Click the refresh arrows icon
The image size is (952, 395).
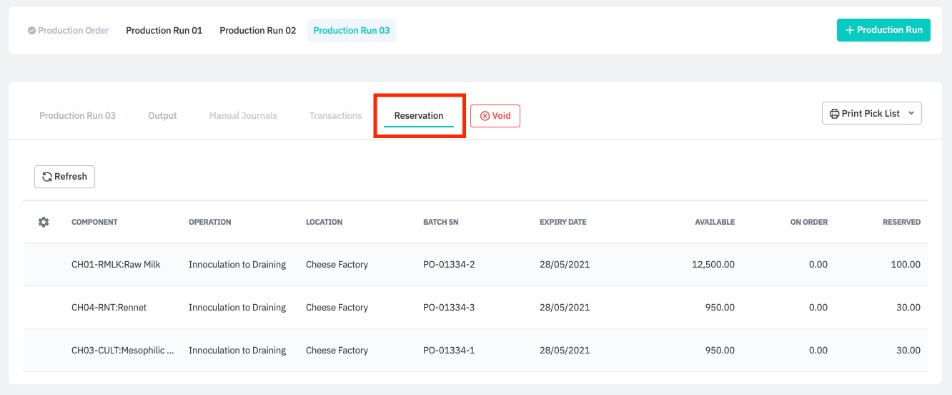click(46, 177)
